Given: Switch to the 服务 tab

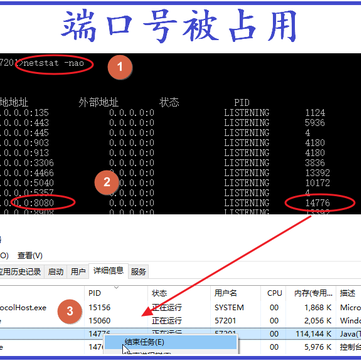Looking at the screenshot, I should (138, 272).
